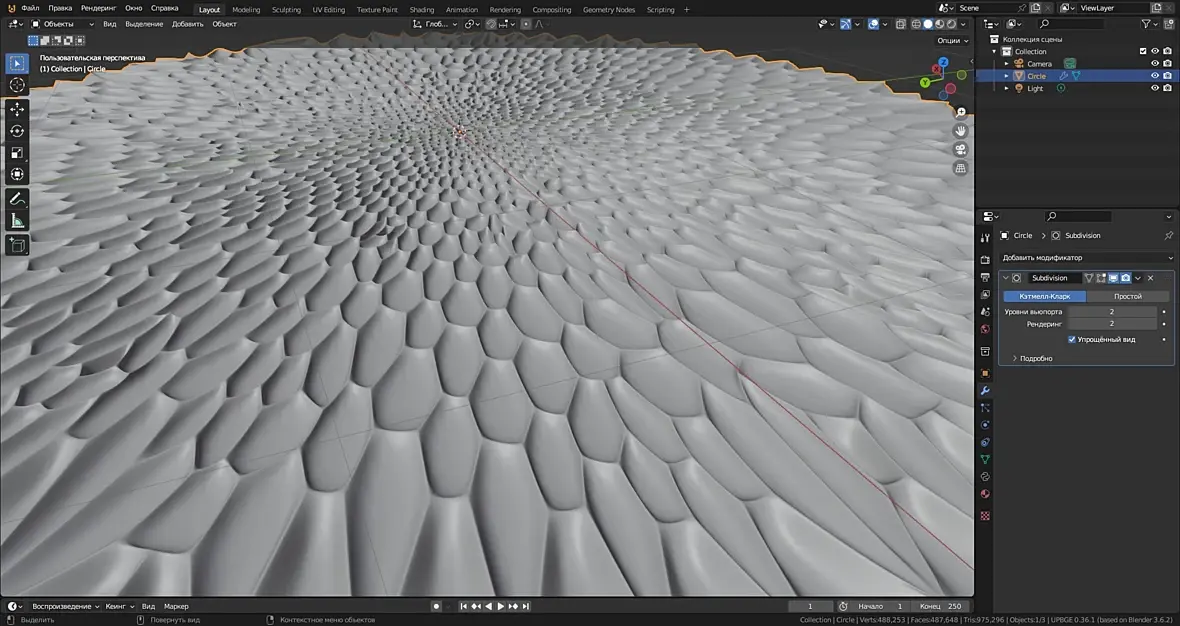The image size is (1180, 626).
Task: Select the Measure ruler tool
Action: pyautogui.click(x=17, y=221)
